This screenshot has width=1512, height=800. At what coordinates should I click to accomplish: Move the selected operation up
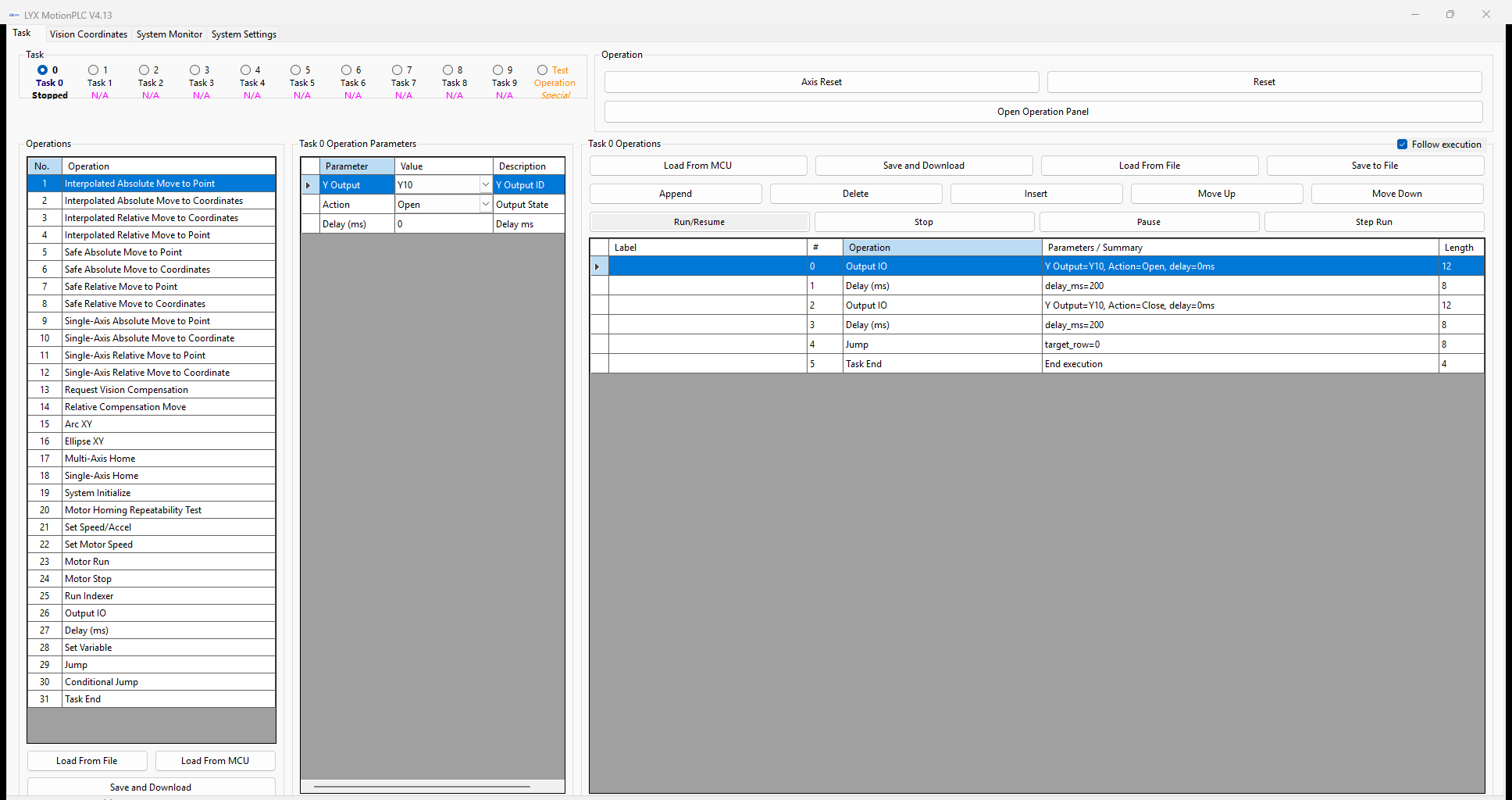click(1217, 194)
